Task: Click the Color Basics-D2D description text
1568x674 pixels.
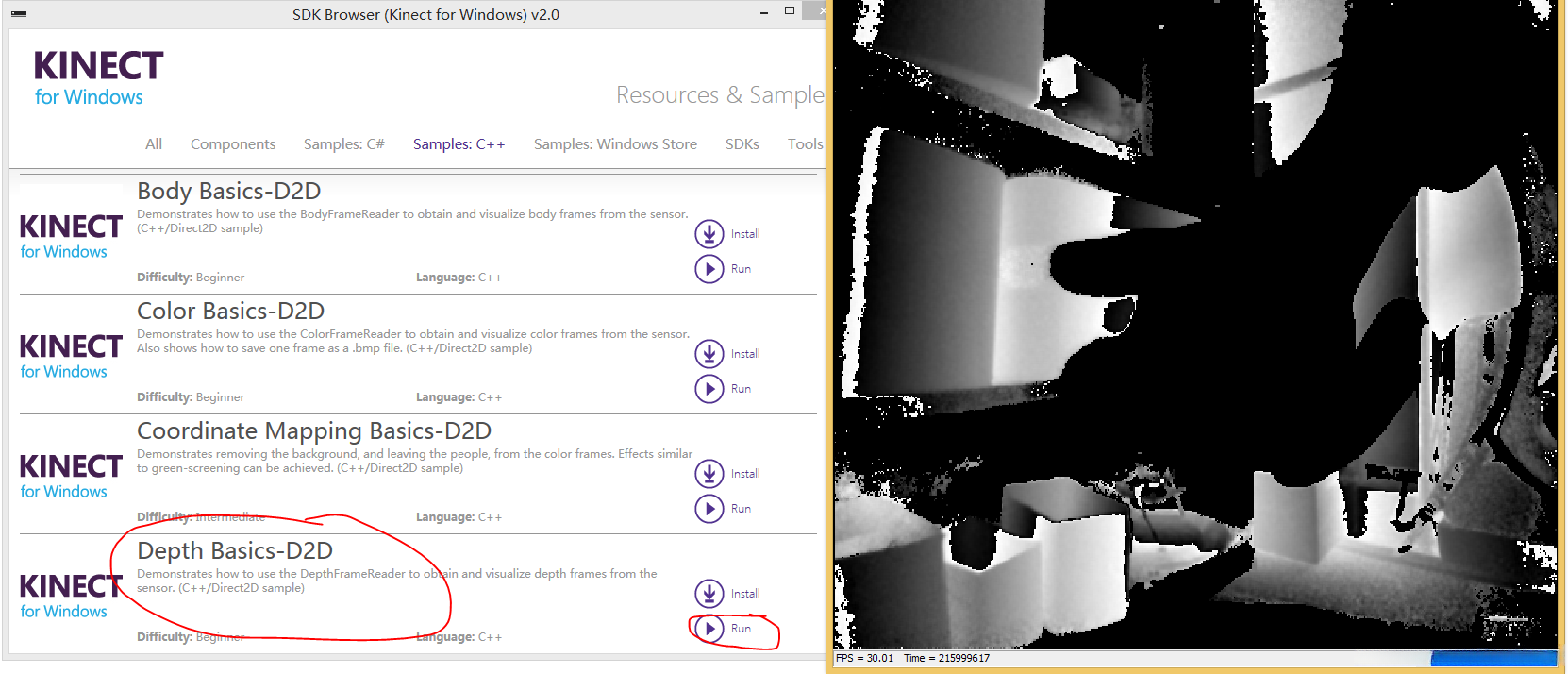Action: click(413, 341)
